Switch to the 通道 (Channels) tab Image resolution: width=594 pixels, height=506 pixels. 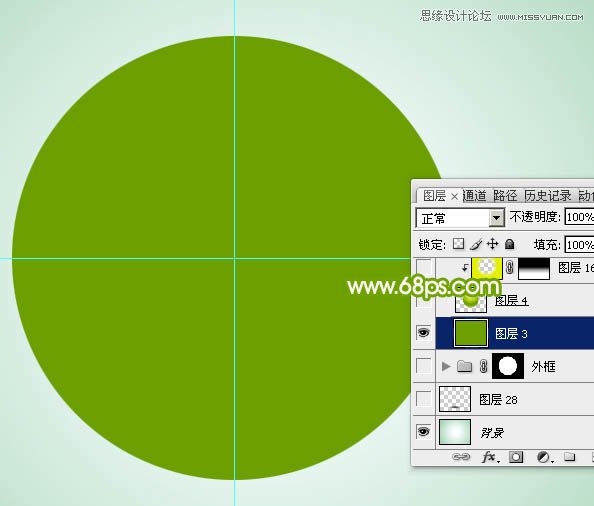coord(474,196)
